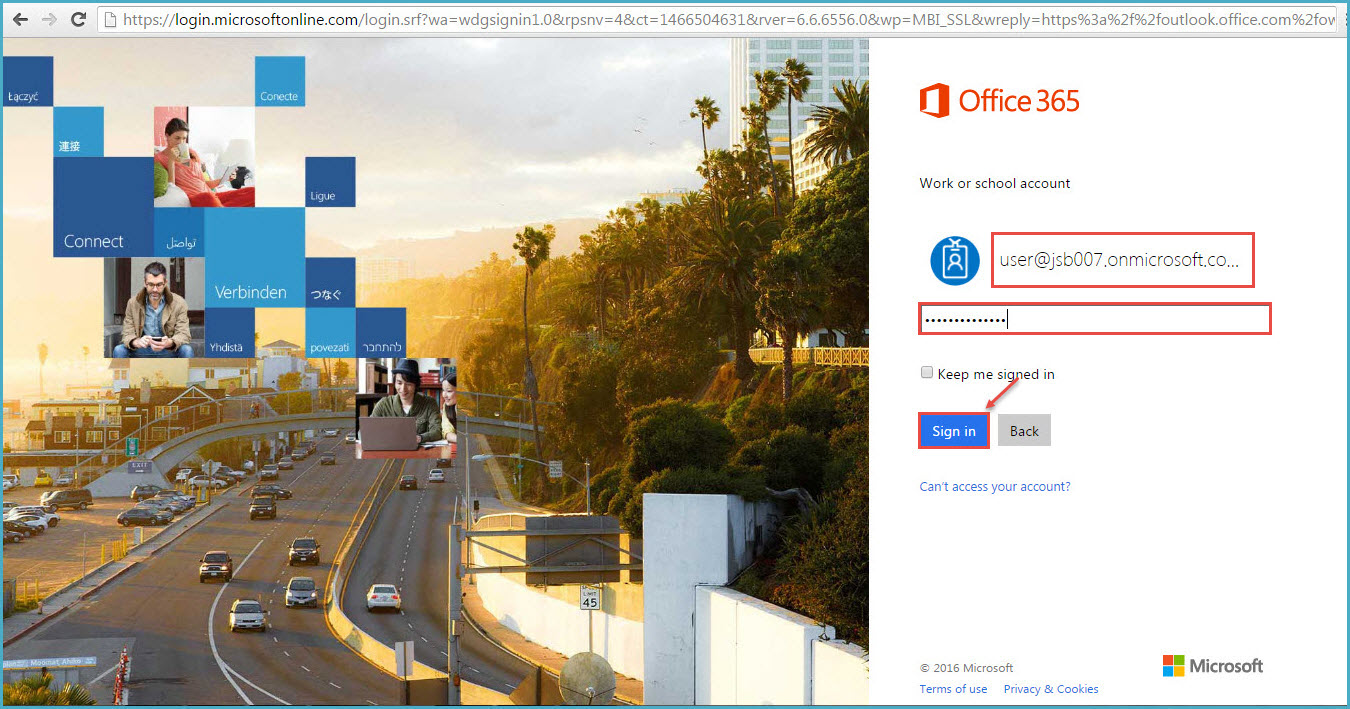The width and height of the screenshot is (1350, 709).
Task: Click the work account badge icon
Action: point(954,261)
